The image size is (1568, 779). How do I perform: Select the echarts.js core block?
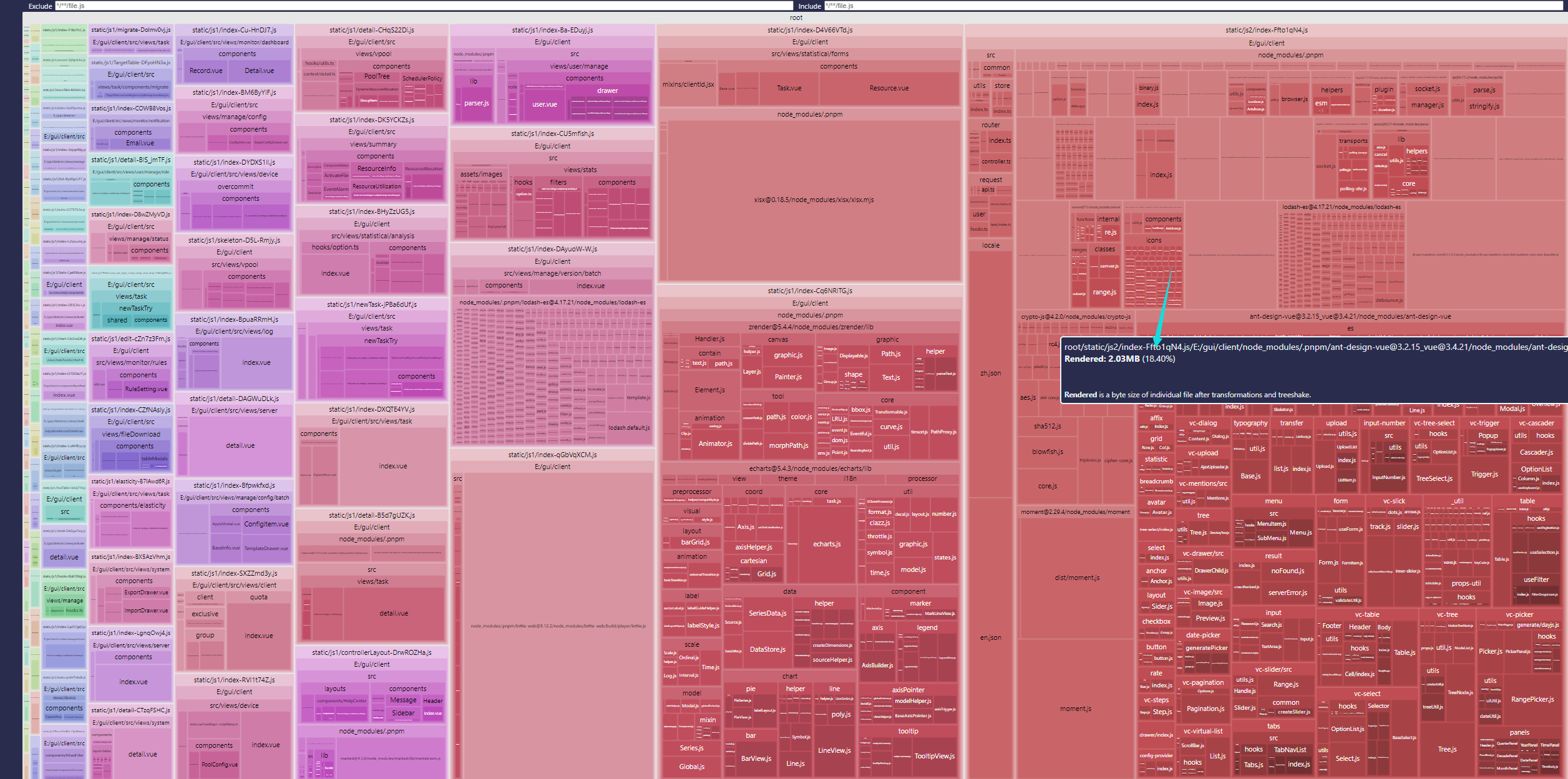[x=826, y=544]
